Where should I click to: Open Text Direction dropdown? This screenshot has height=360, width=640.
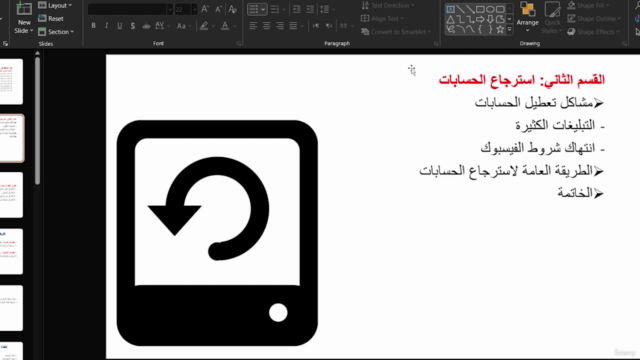[388, 5]
